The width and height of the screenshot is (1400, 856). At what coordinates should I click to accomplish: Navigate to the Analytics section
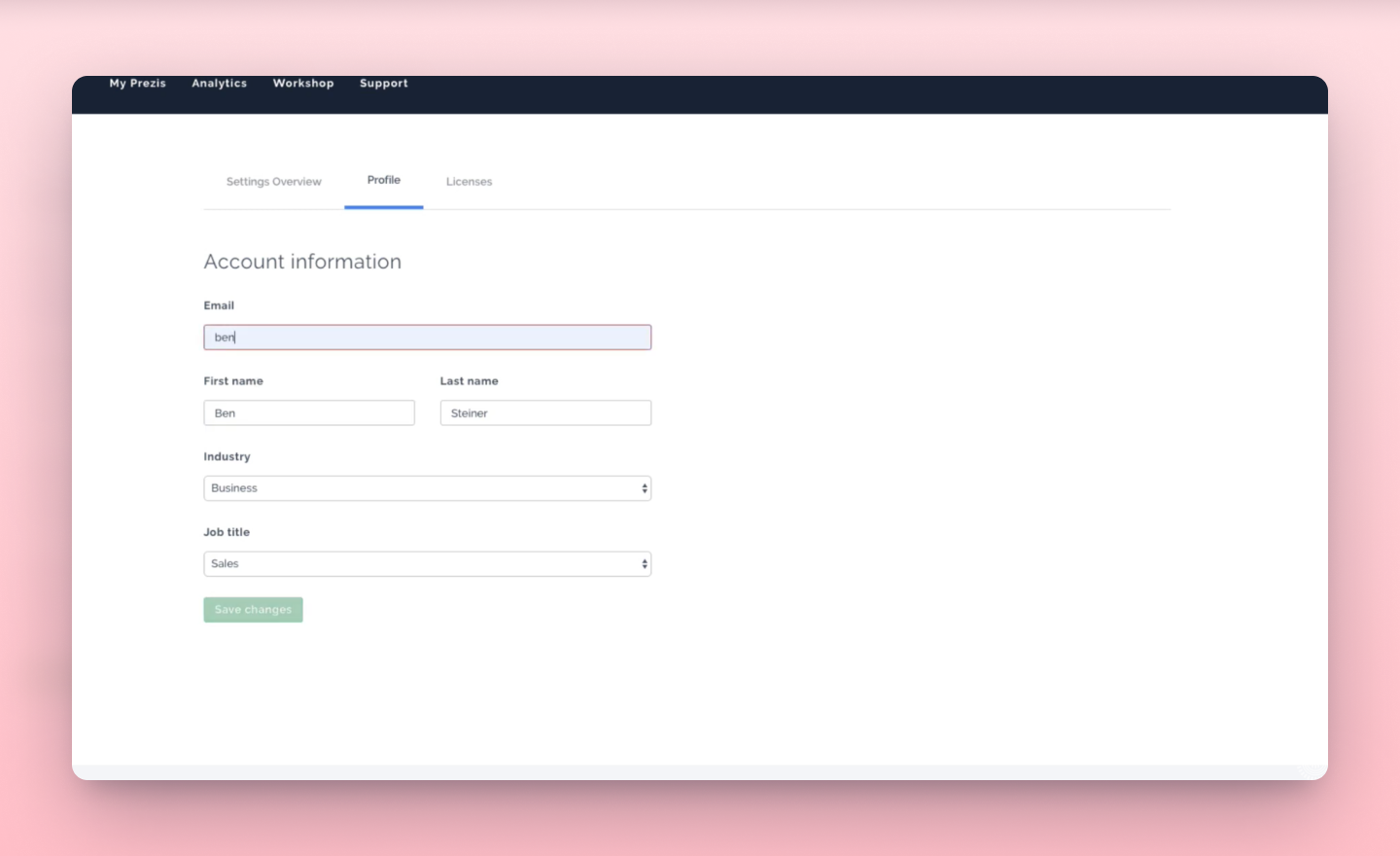coord(219,84)
